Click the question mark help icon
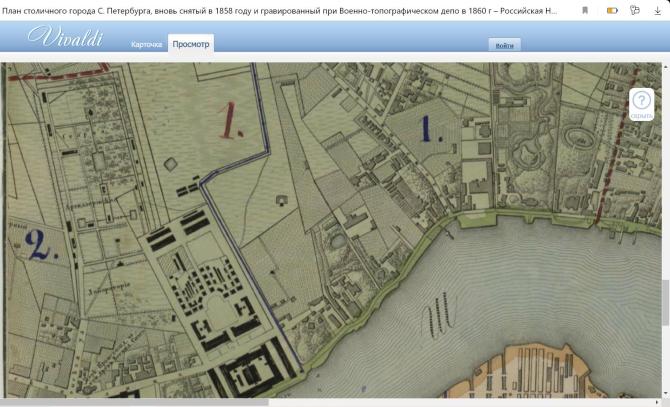The height and width of the screenshot is (407, 670). click(641, 100)
